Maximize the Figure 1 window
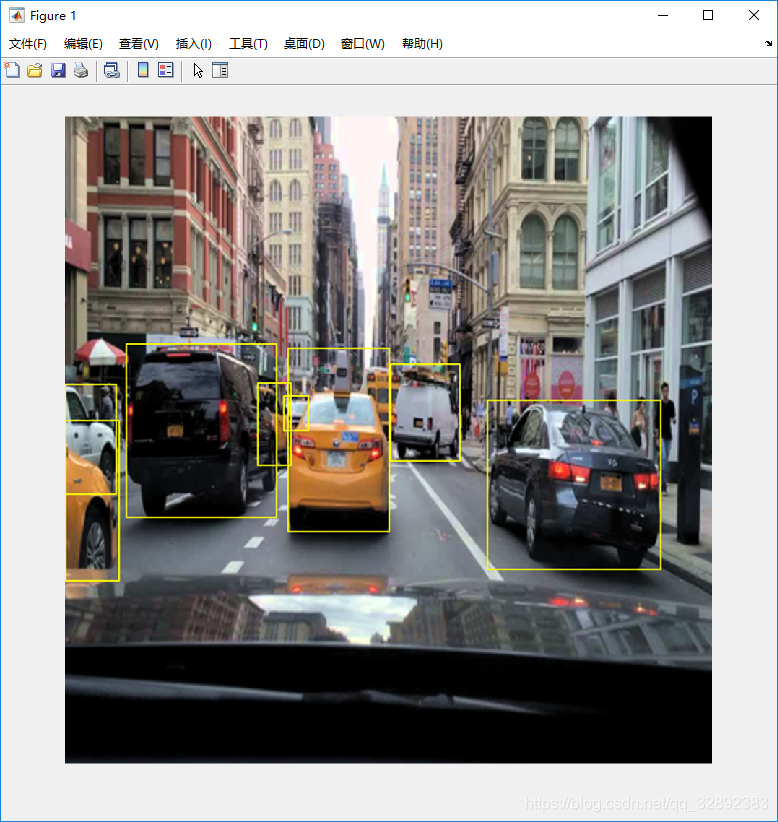Image resolution: width=778 pixels, height=822 pixels. pyautogui.click(x=708, y=16)
